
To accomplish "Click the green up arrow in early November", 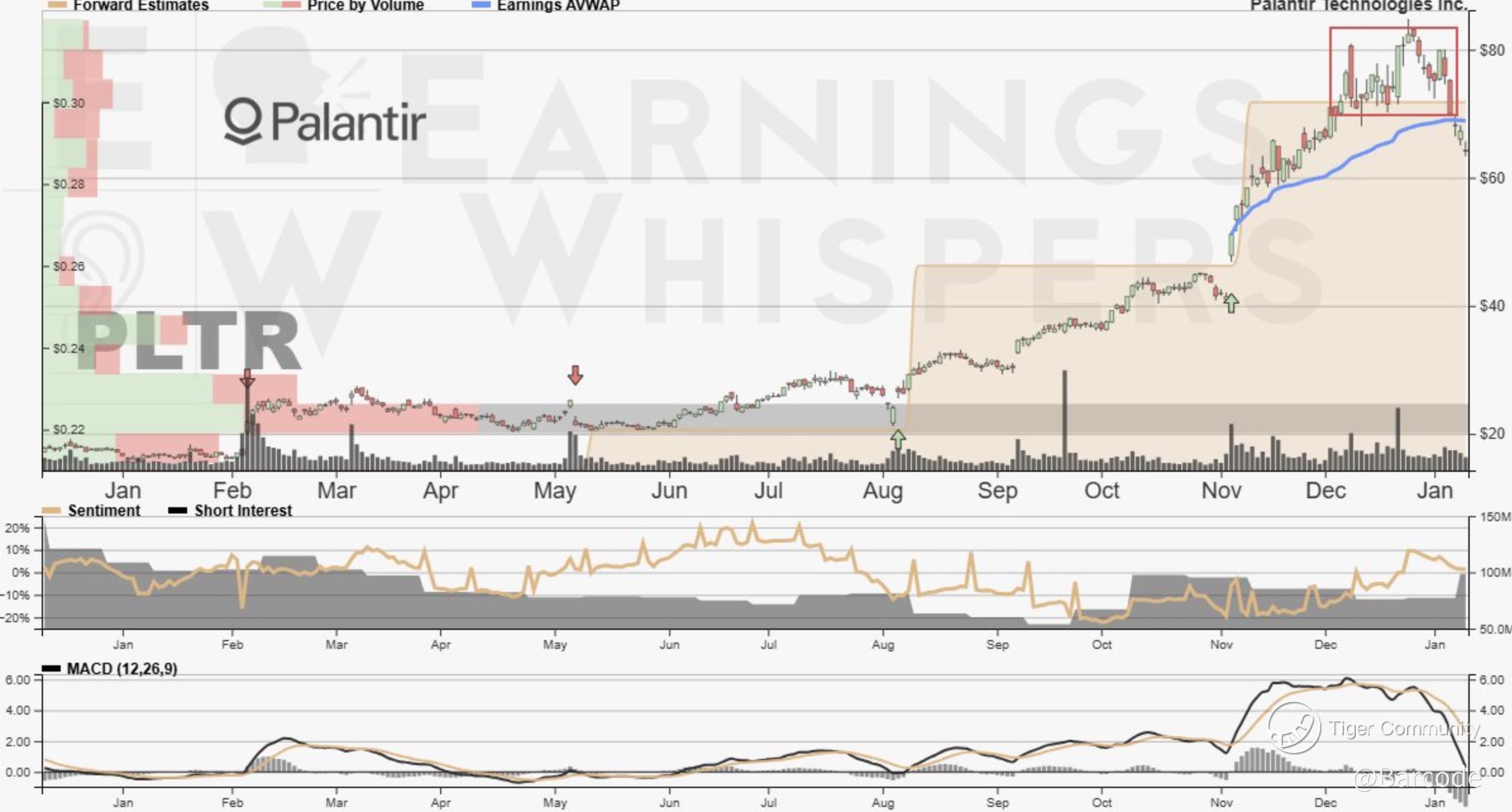I will pos(1231,303).
